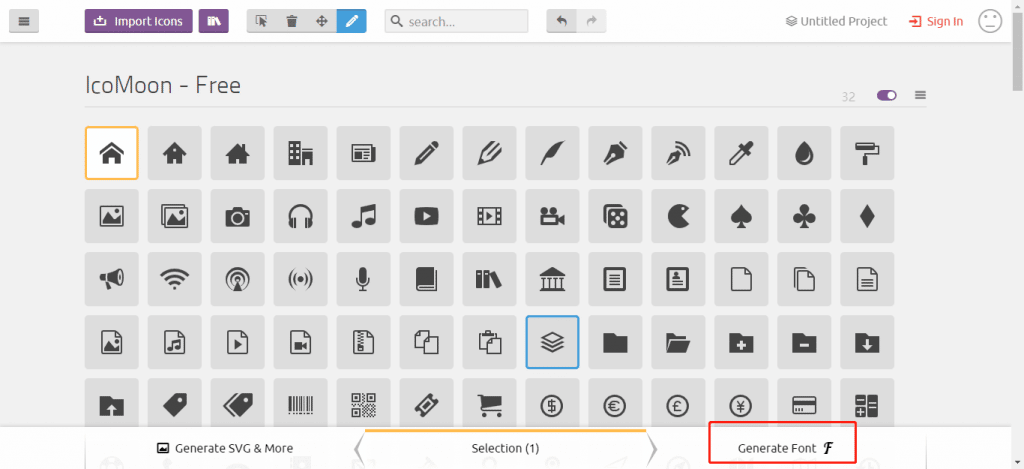The image size is (1024, 469).
Task: Select the folder download icon
Action: (867, 342)
